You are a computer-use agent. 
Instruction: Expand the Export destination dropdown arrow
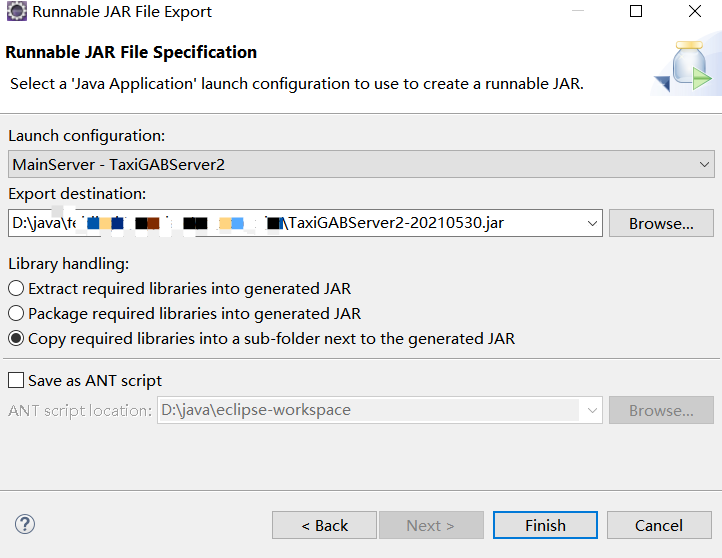pos(592,223)
